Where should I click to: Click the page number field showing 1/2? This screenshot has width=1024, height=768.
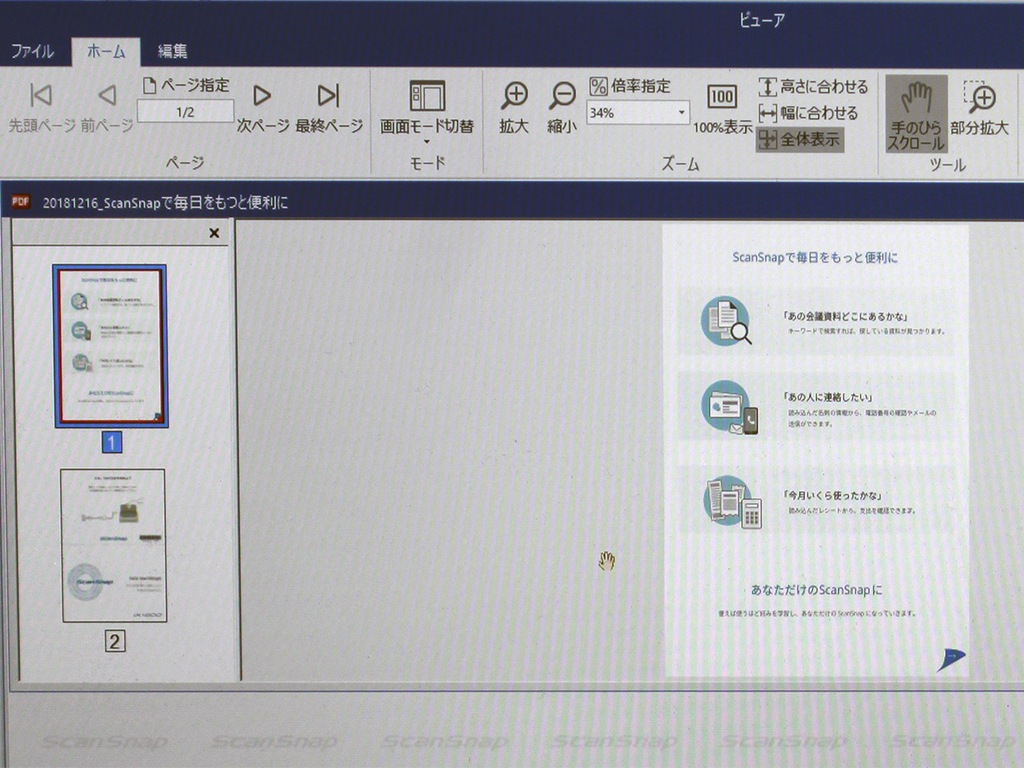point(185,112)
